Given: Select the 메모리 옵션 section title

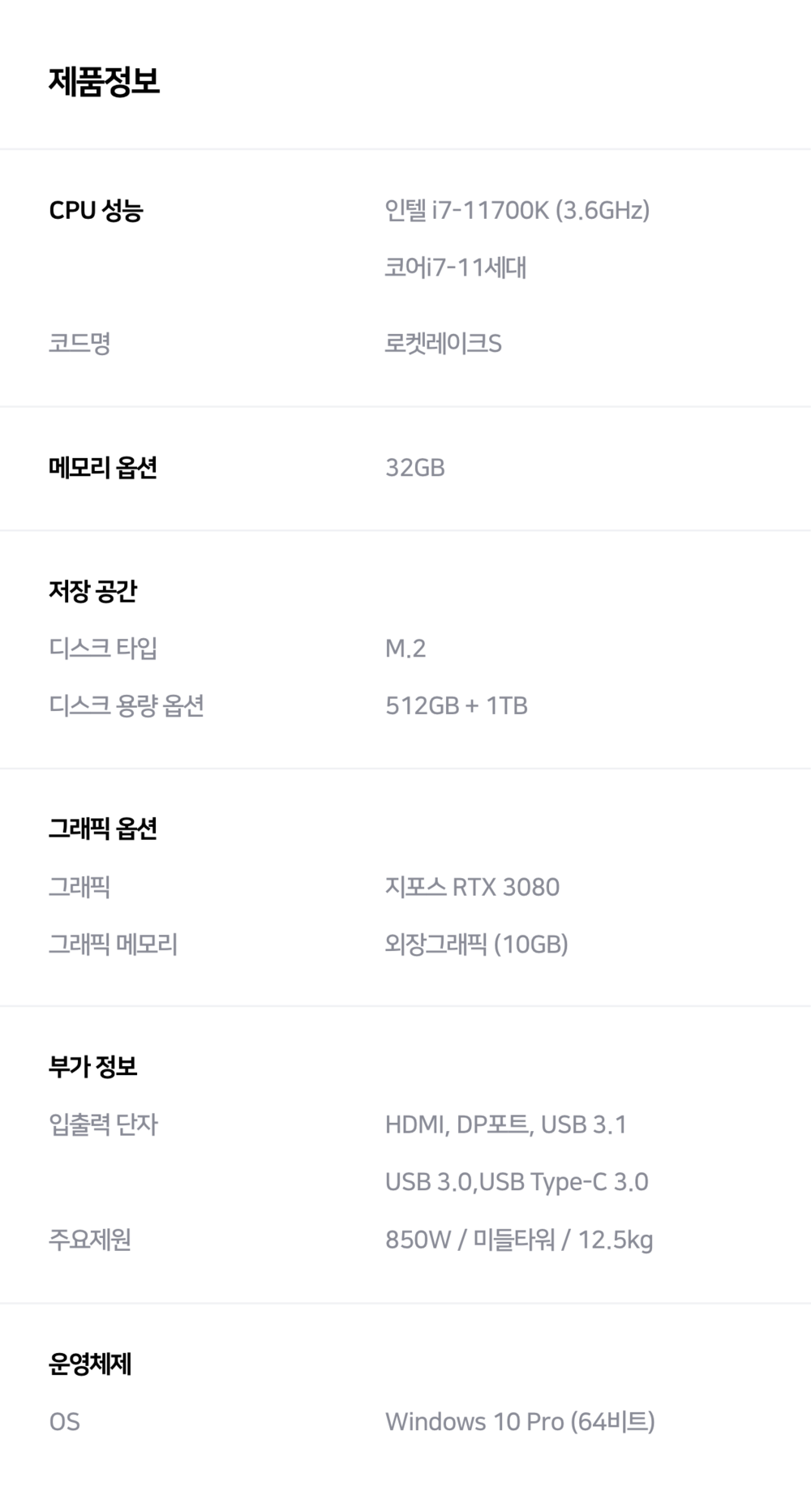Looking at the screenshot, I should [x=102, y=468].
